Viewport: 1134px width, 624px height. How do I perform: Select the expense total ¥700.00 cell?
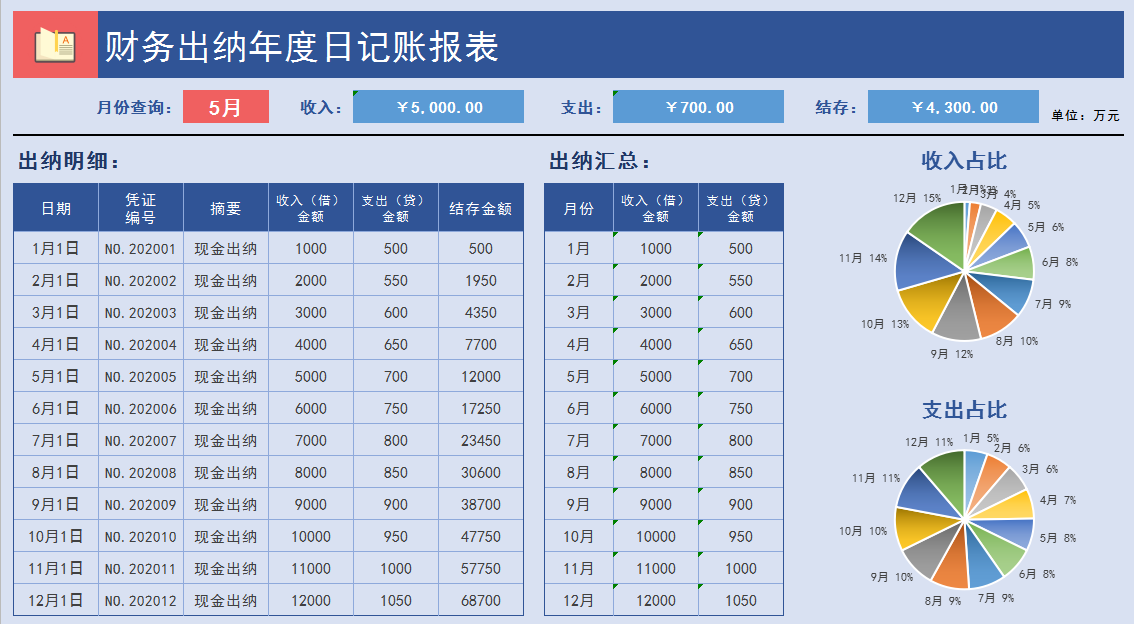point(698,107)
